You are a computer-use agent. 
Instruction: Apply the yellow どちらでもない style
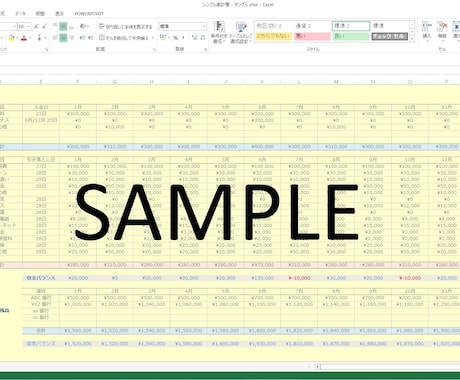point(273,36)
